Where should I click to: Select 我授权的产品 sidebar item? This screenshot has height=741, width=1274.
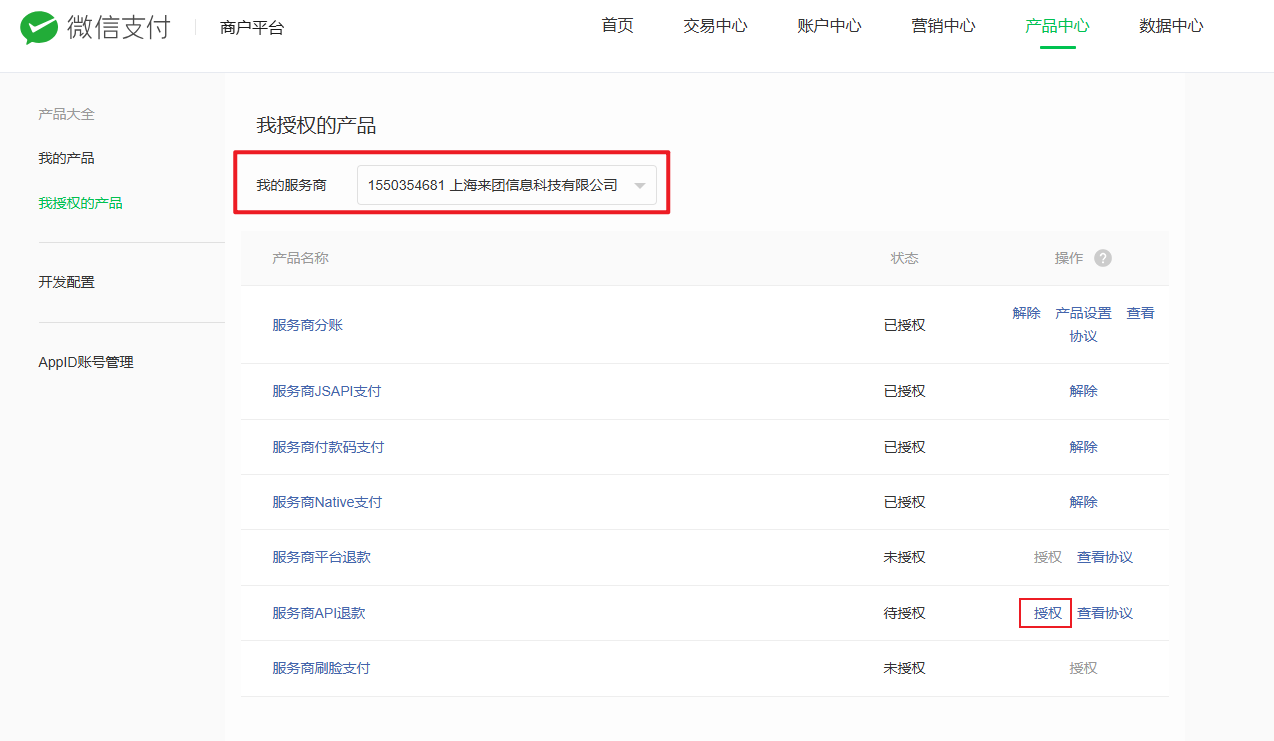click(80, 203)
